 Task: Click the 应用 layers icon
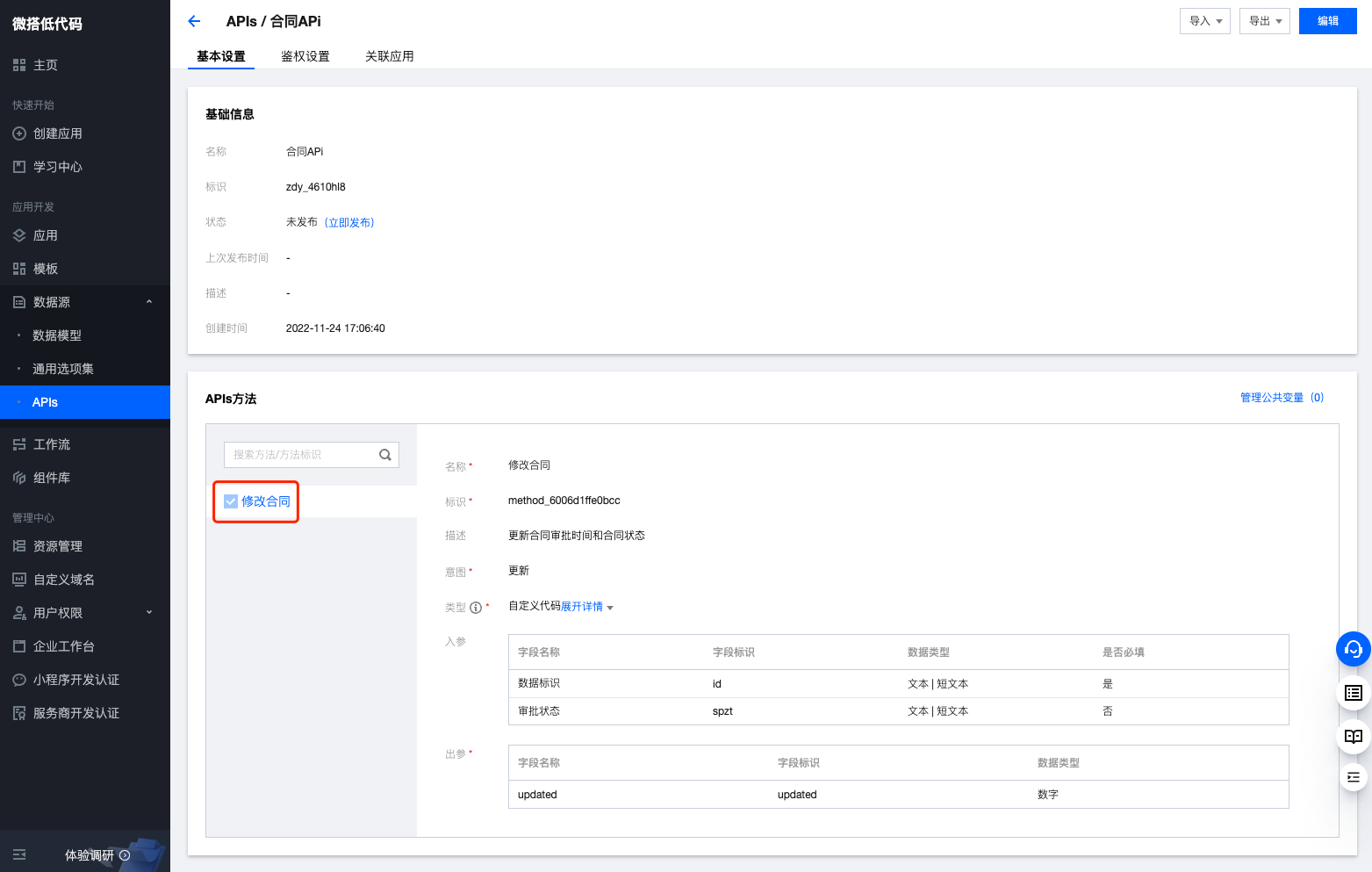pyautogui.click(x=19, y=235)
